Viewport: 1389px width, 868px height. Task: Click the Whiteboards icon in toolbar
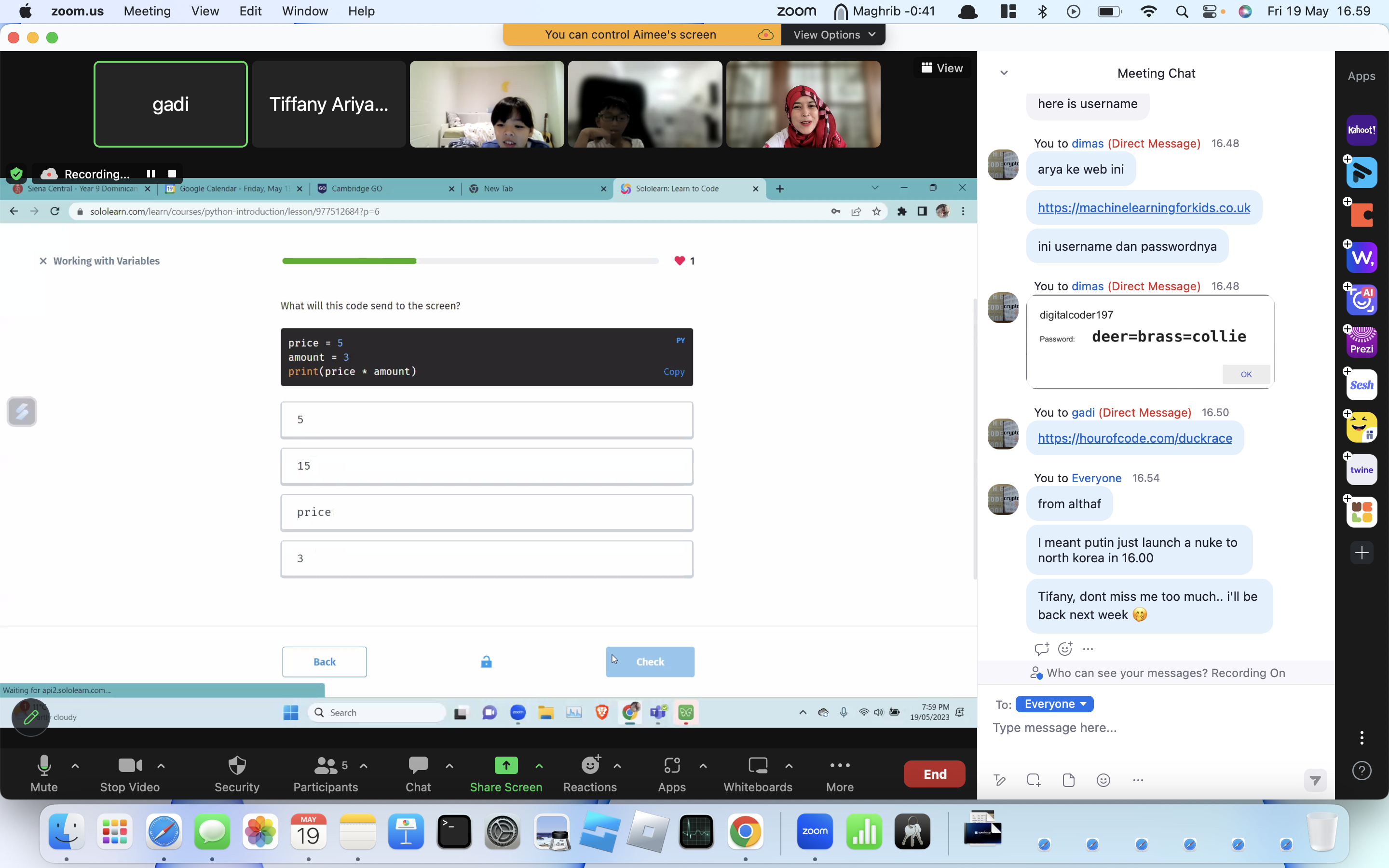tap(757, 773)
